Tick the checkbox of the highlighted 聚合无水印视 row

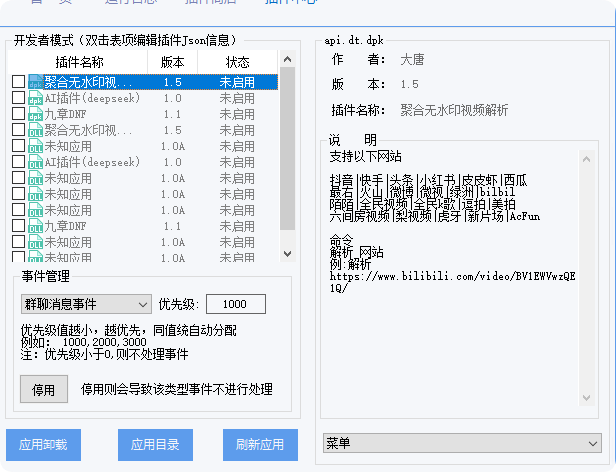click(18, 82)
